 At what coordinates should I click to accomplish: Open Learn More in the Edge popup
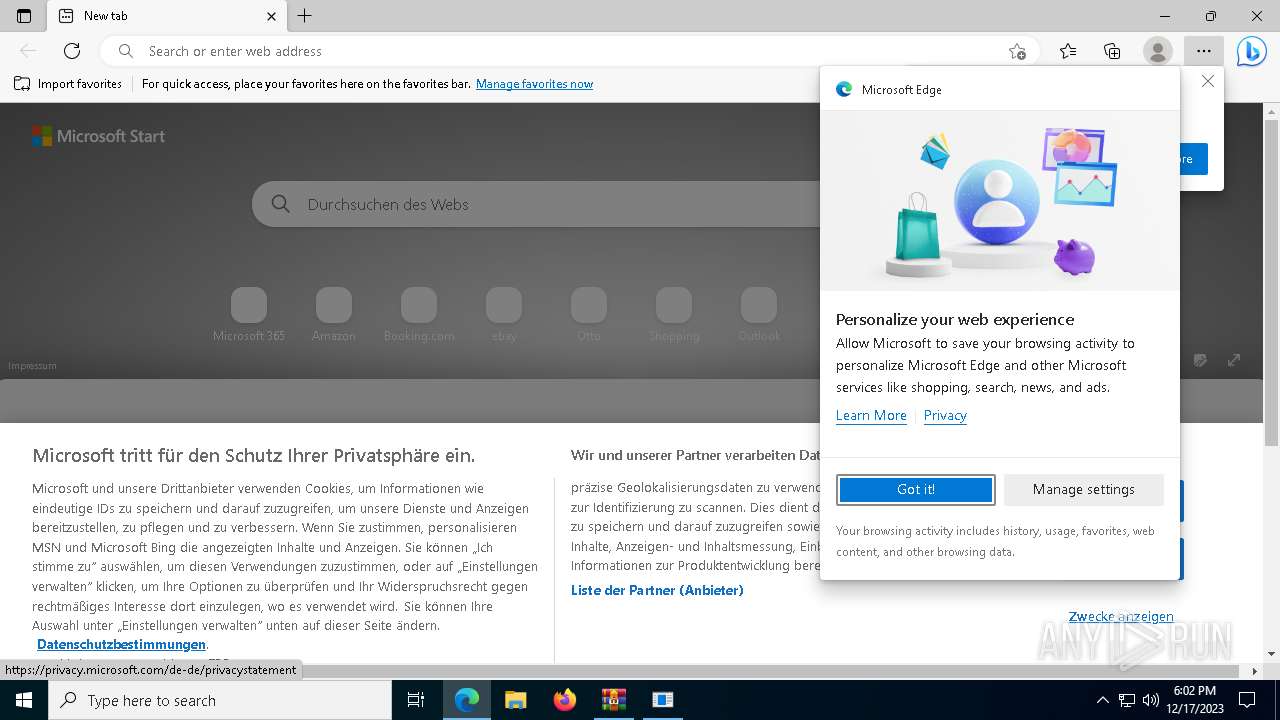871,415
